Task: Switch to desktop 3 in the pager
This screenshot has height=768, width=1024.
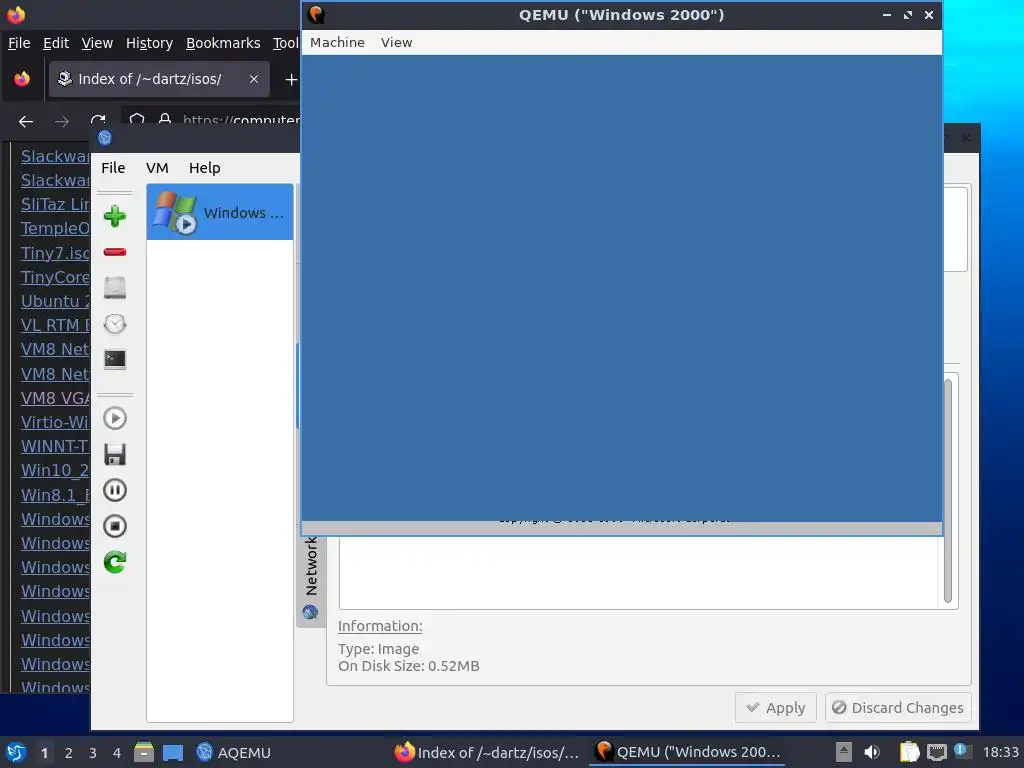Action: click(x=93, y=753)
